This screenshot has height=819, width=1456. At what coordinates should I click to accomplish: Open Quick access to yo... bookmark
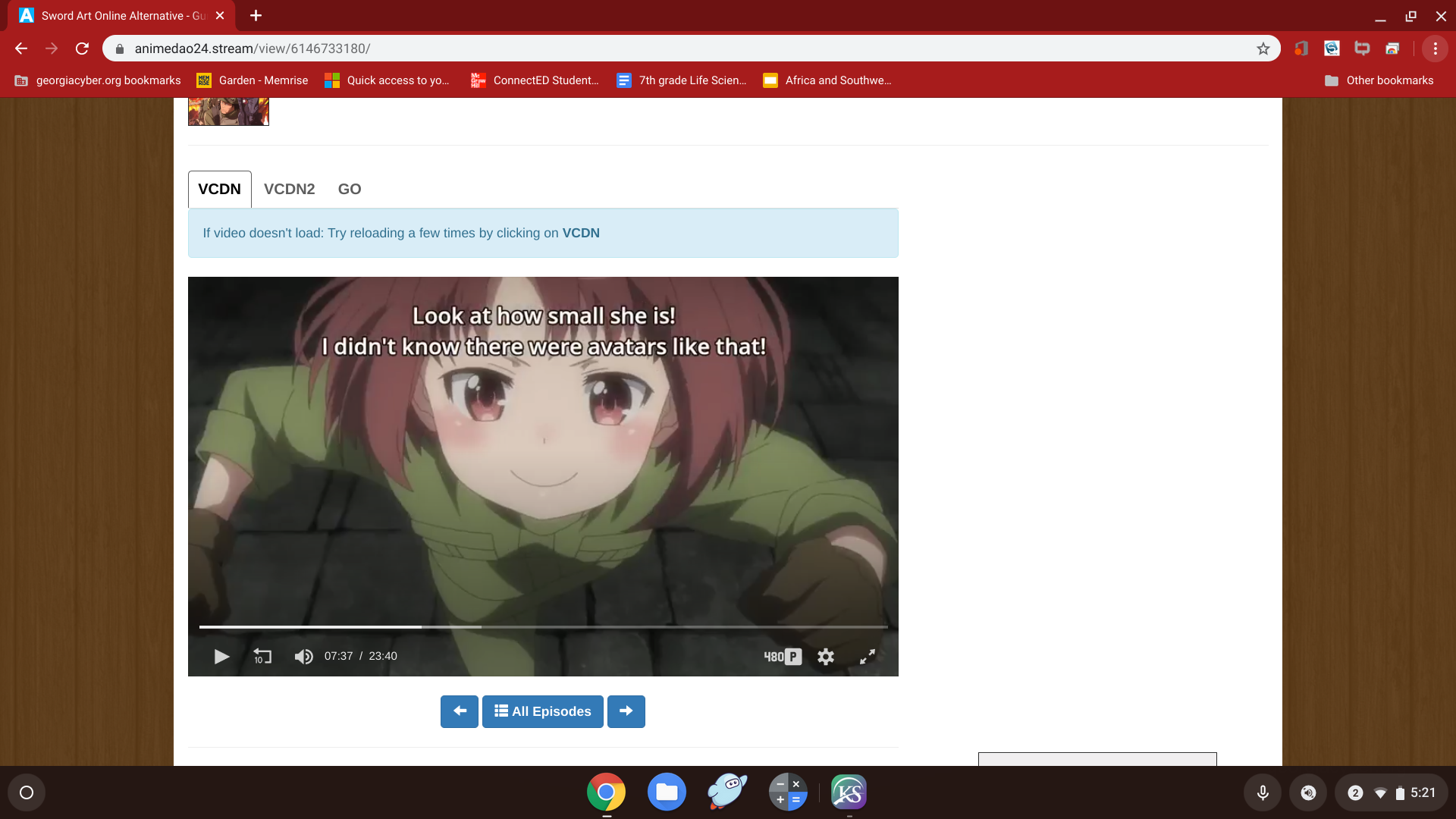pos(387,80)
